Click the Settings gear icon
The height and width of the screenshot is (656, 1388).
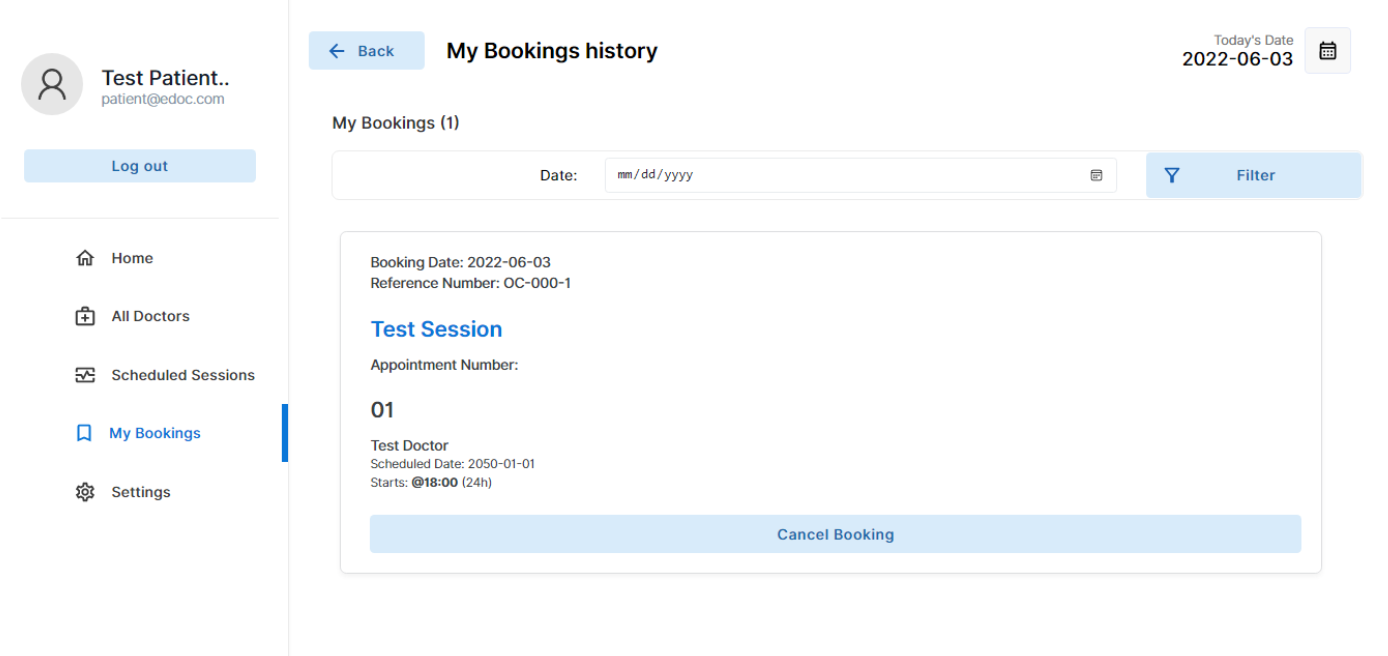[85, 492]
